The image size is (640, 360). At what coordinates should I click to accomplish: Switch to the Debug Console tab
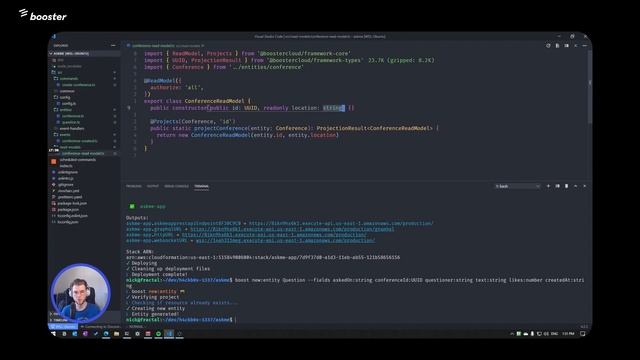[176, 186]
